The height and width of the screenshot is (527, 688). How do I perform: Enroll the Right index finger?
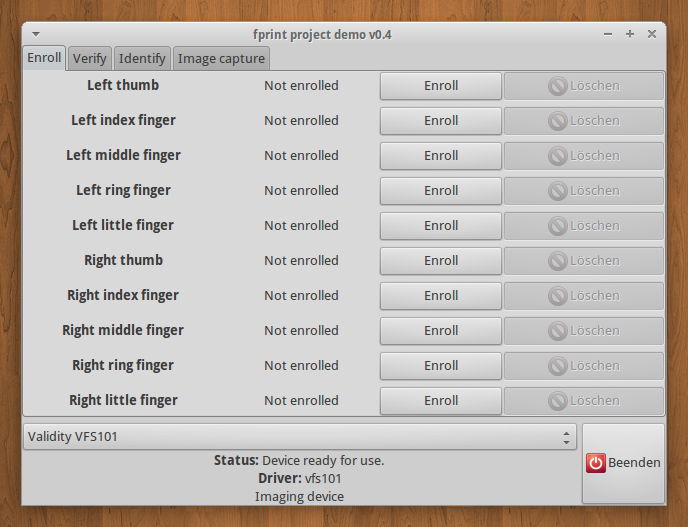tap(440, 296)
